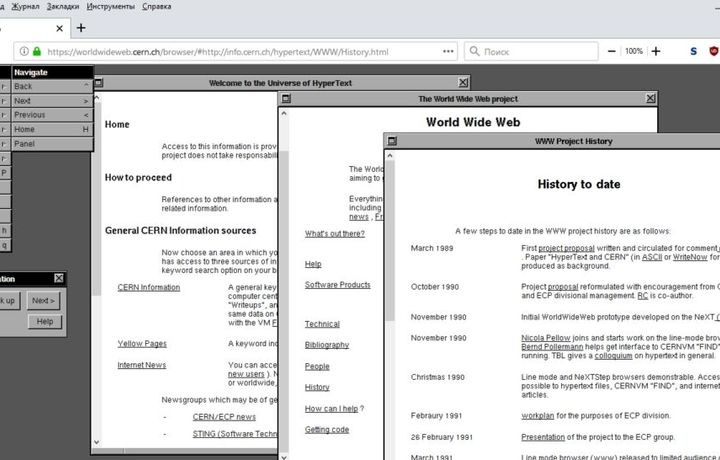Open the CERN Information link
The height and width of the screenshot is (460, 720).
pyautogui.click(x=149, y=287)
